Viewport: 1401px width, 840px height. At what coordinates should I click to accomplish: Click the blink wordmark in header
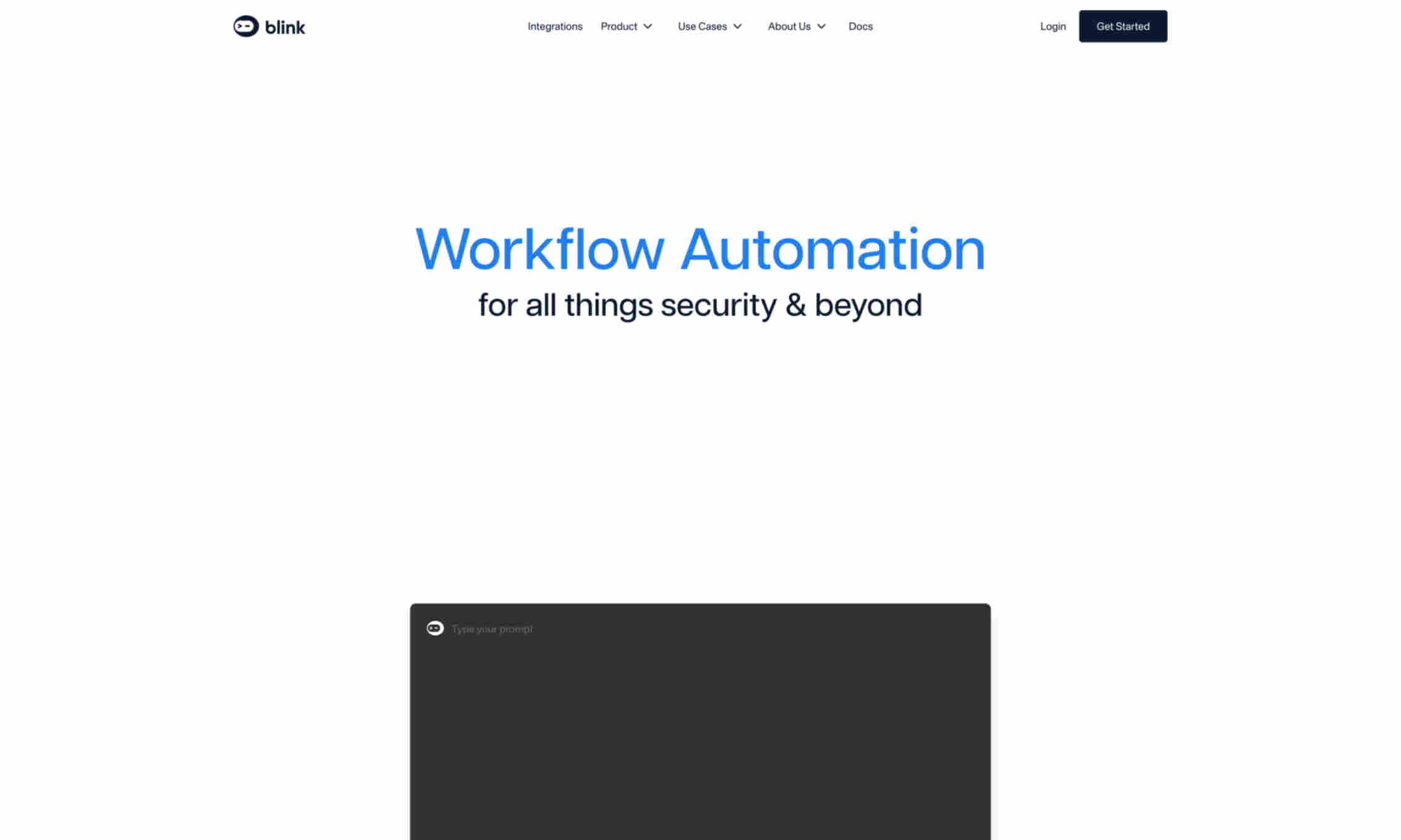tap(285, 27)
